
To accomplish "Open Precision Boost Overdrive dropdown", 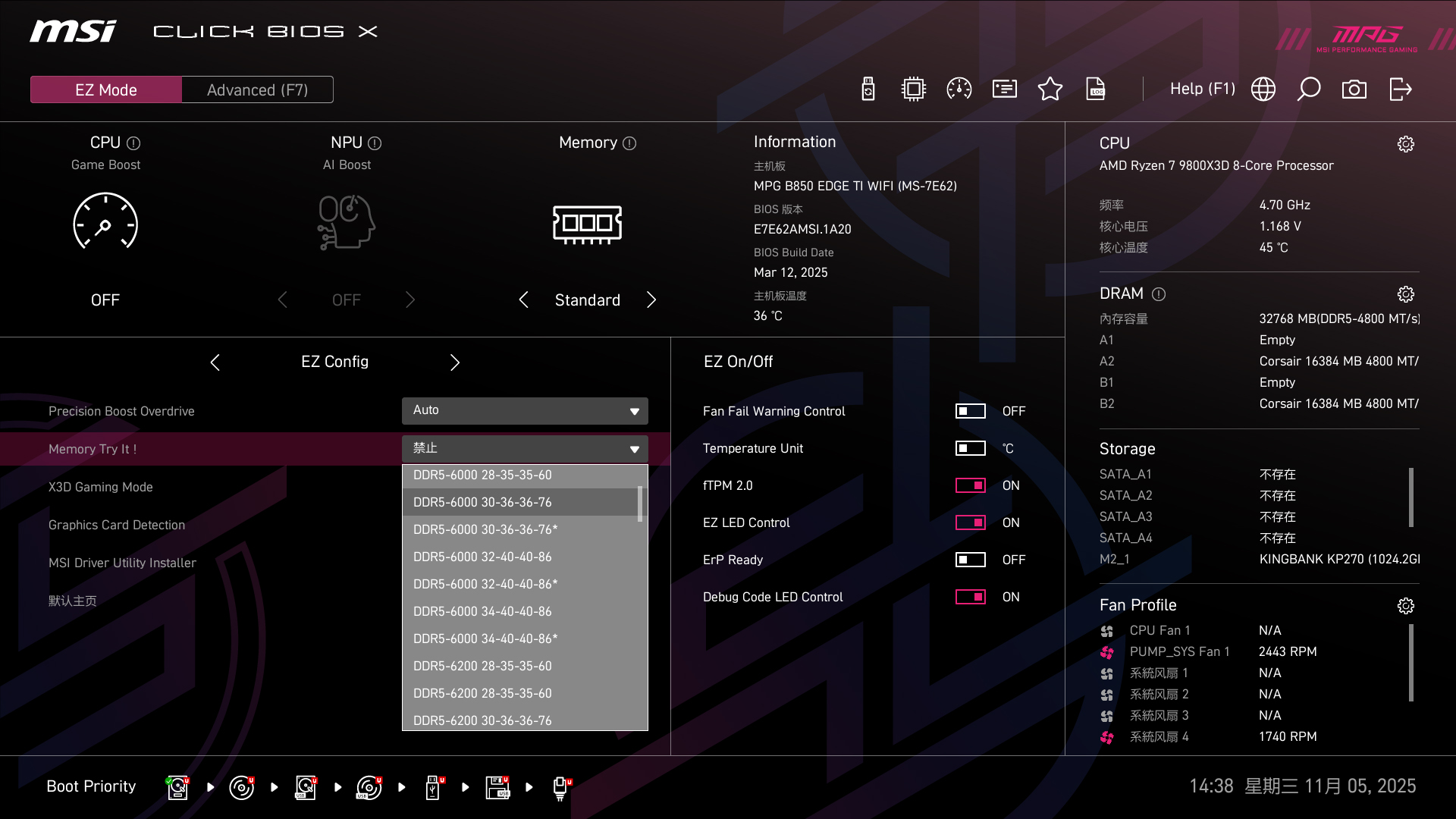I will click(525, 410).
